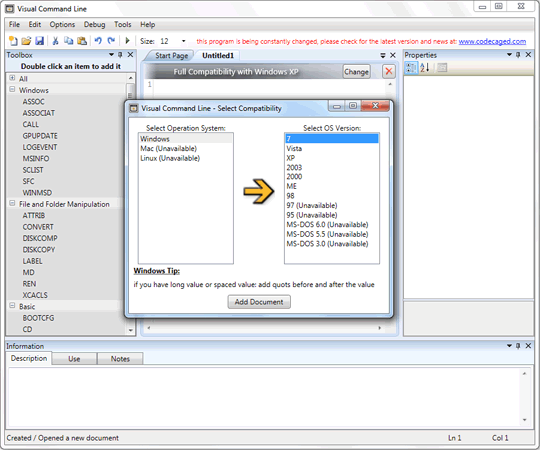
Task: Collapse the Basic category in Toolbox
Action: pyautogui.click(x=12, y=305)
